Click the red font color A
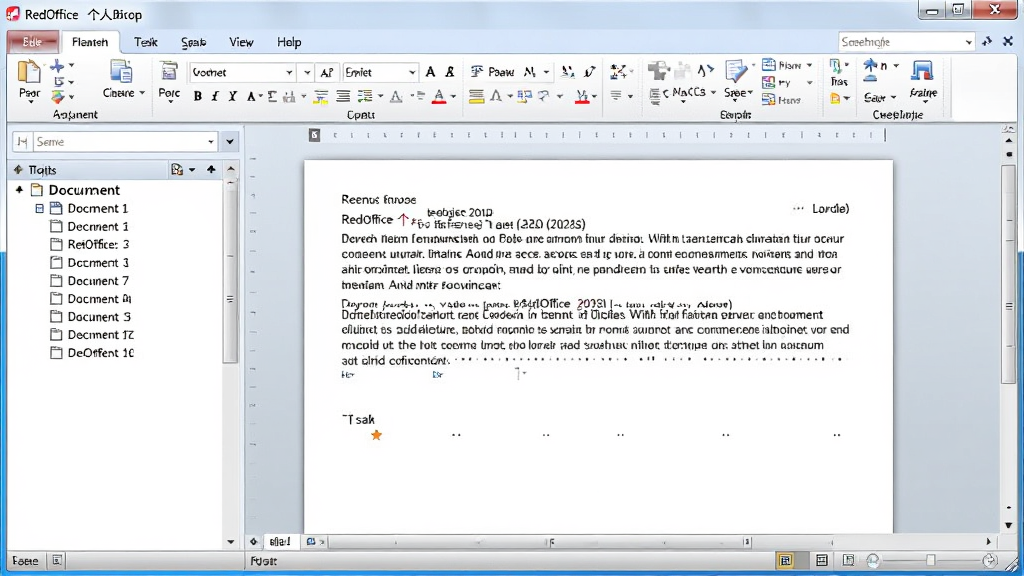 pos(440,97)
